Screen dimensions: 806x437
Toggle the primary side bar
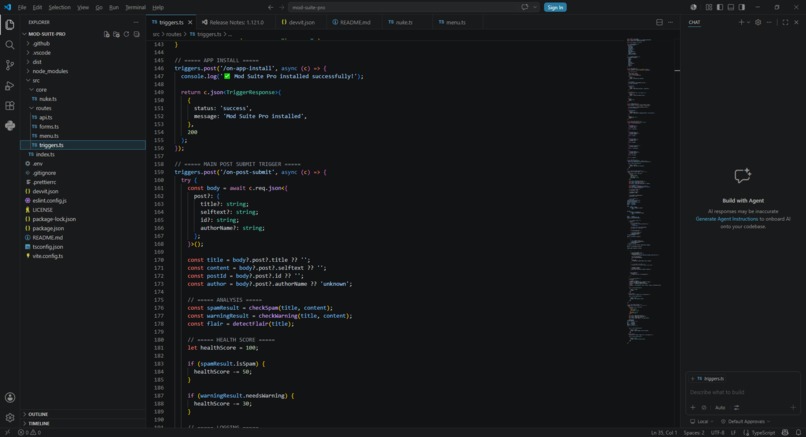click(x=720, y=7)
